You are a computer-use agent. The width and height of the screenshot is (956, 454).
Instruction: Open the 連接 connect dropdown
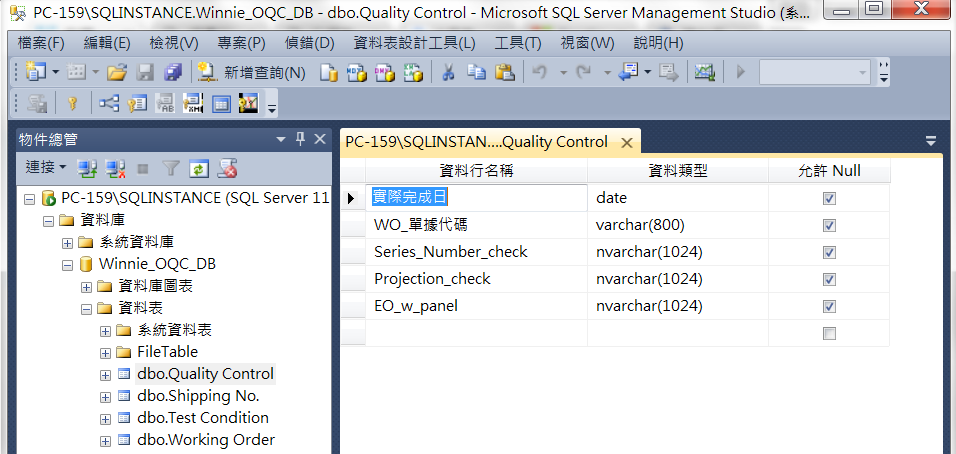[x=46, y=168]
